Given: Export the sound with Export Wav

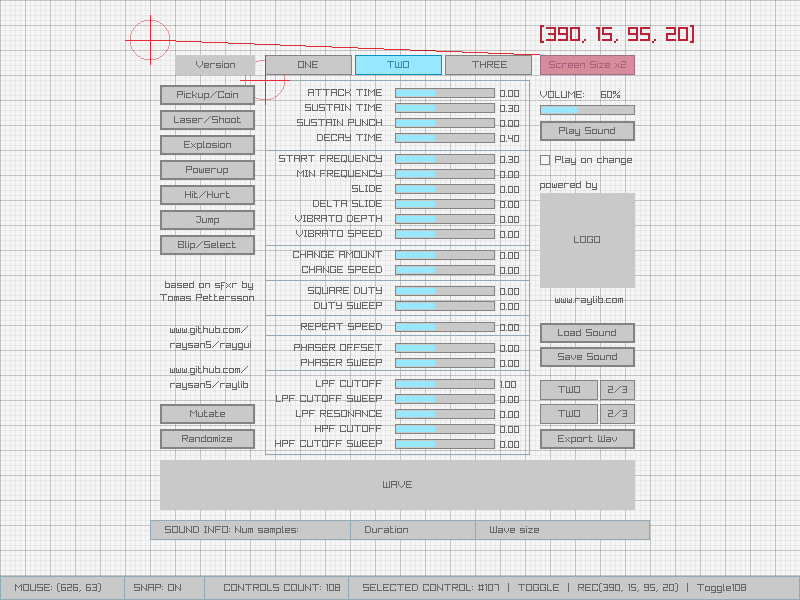Looking at the screenshot, I should click(x=587, y=439).
